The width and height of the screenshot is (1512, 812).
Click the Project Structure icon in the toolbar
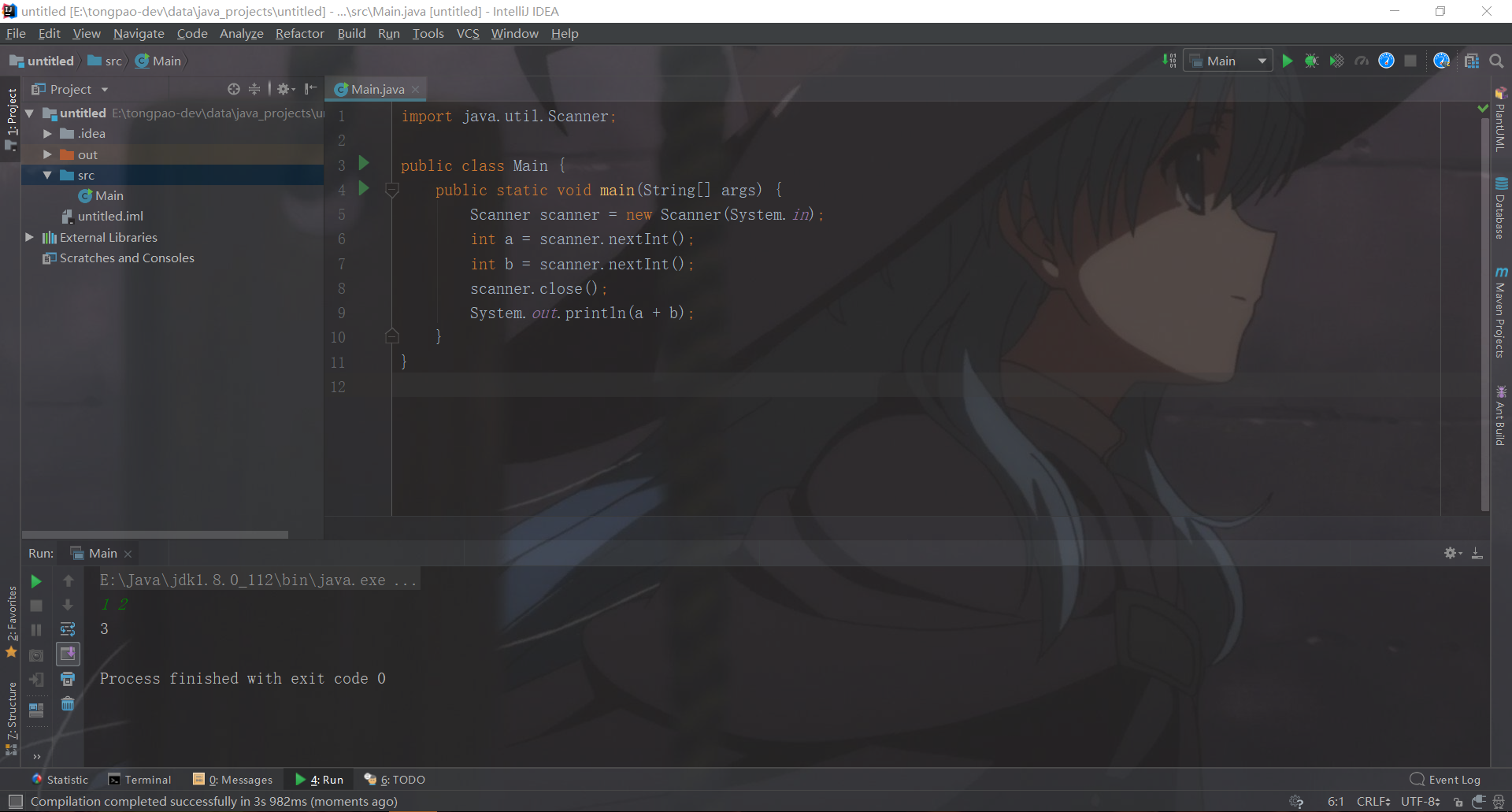click(1472, 61)
